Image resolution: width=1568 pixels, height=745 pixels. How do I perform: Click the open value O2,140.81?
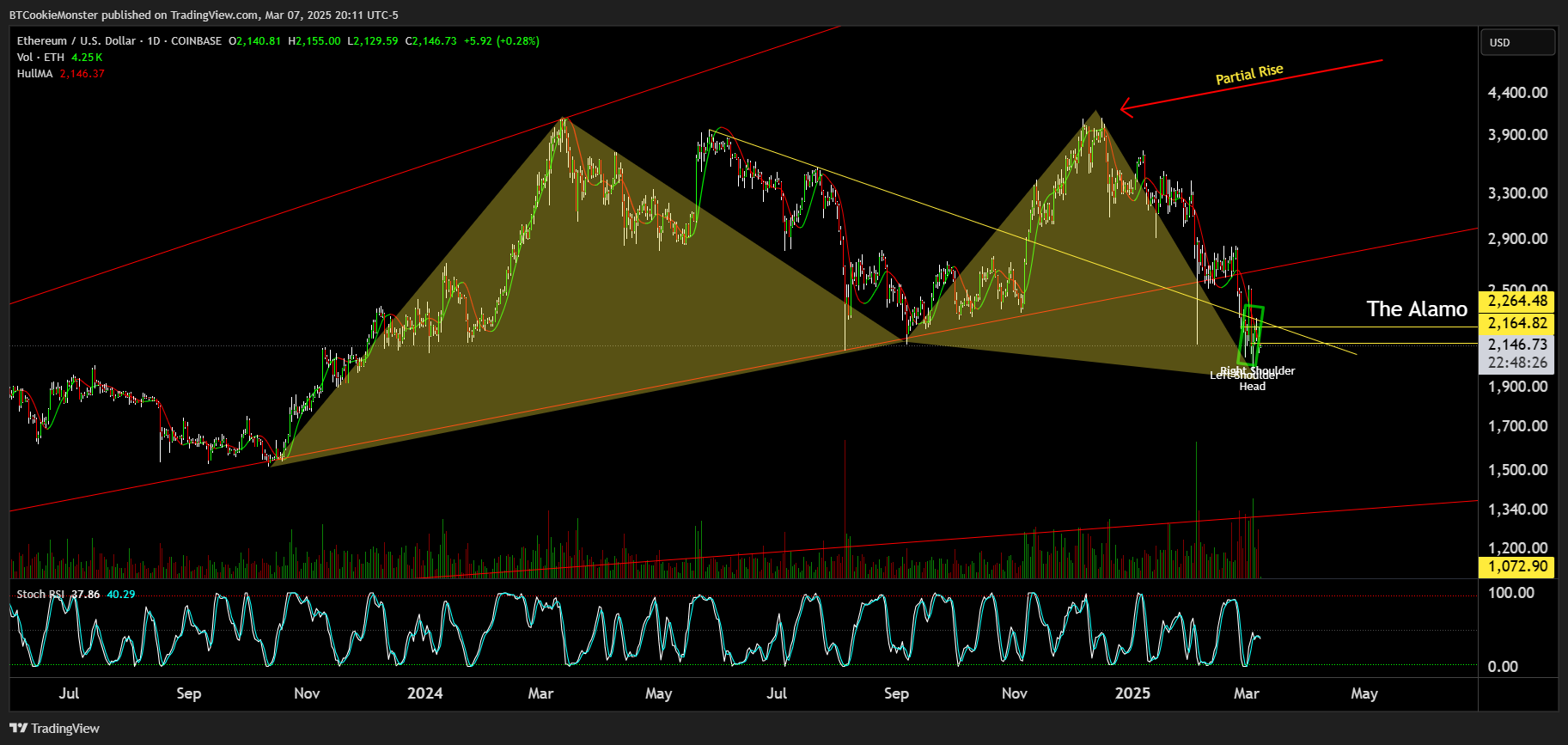(x=254, y=40)
